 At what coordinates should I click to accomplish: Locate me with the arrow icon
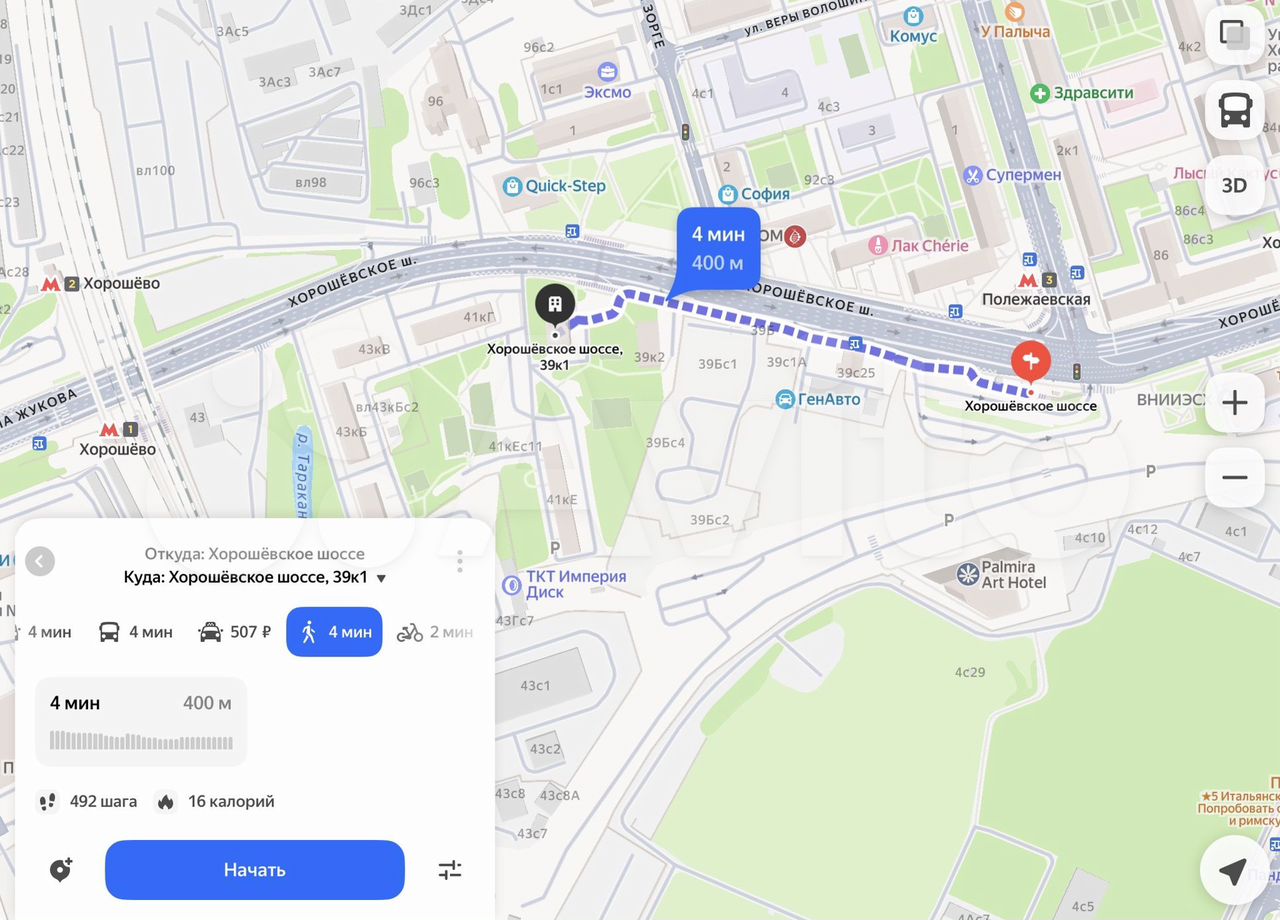tap(1233, 871)
